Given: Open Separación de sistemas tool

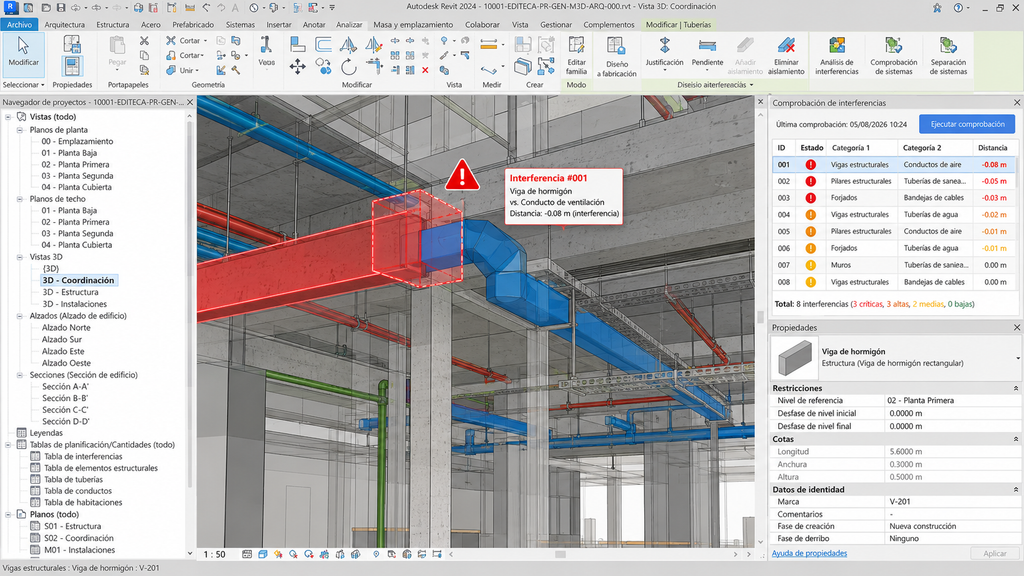Looking at the screenshot, I should pos(948,56).
